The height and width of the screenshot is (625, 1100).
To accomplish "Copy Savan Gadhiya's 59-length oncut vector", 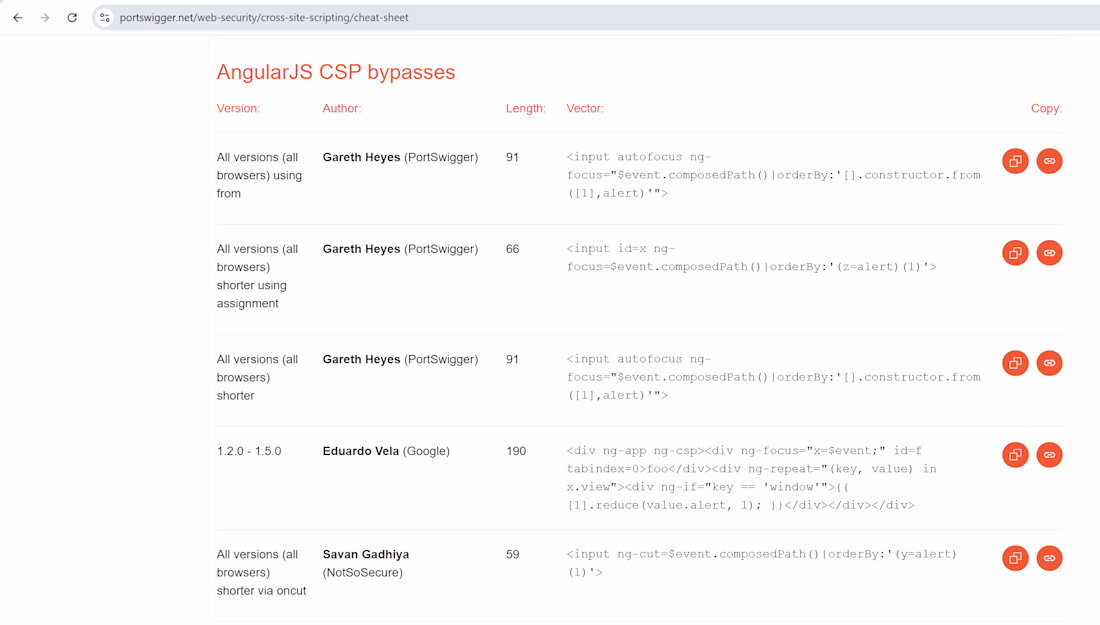I will tap(1015, 558).
